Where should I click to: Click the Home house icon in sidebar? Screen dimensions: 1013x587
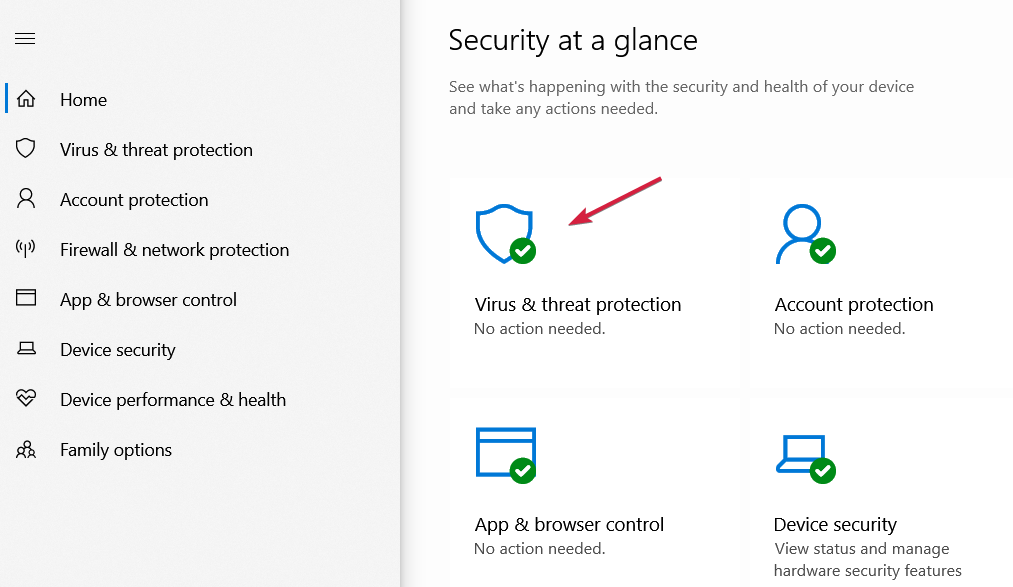click(26, 99)
